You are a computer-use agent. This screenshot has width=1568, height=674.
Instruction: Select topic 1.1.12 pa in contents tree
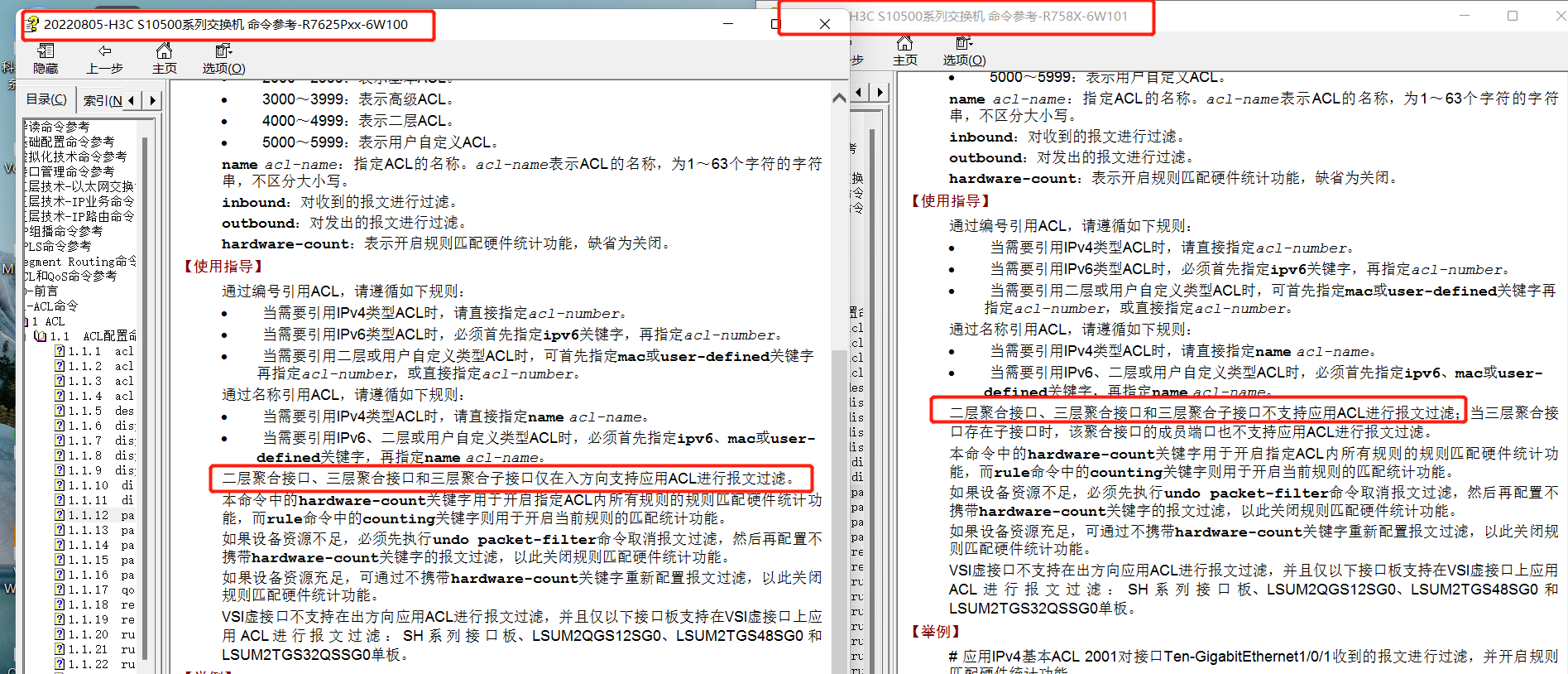pyautogui.click(x=94, y=515)
